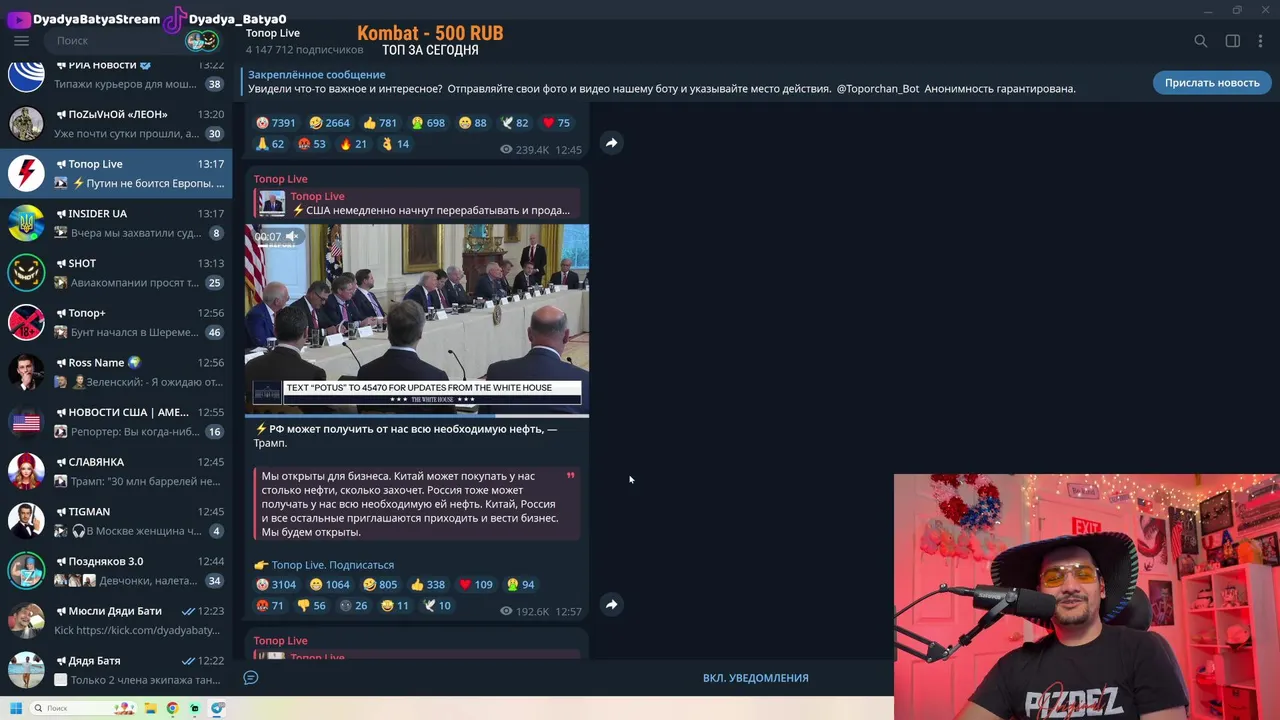Open the SHOT channel chat
Screen dimensions: 1280x720
[x=116, y=273]
